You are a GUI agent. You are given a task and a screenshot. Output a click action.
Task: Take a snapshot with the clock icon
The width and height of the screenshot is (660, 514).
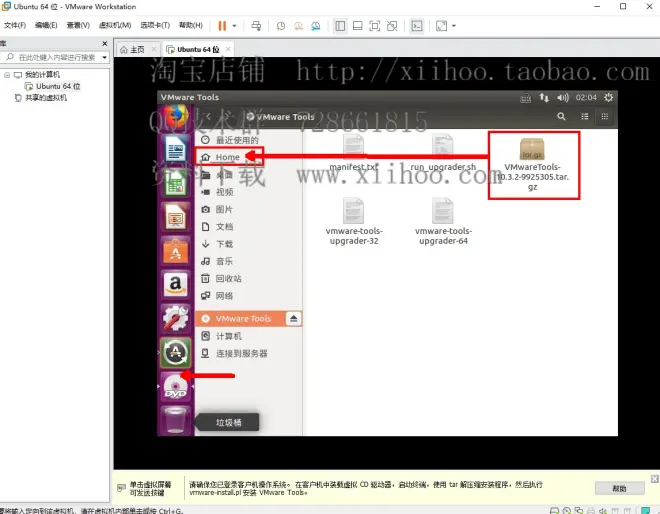point(280,26)
